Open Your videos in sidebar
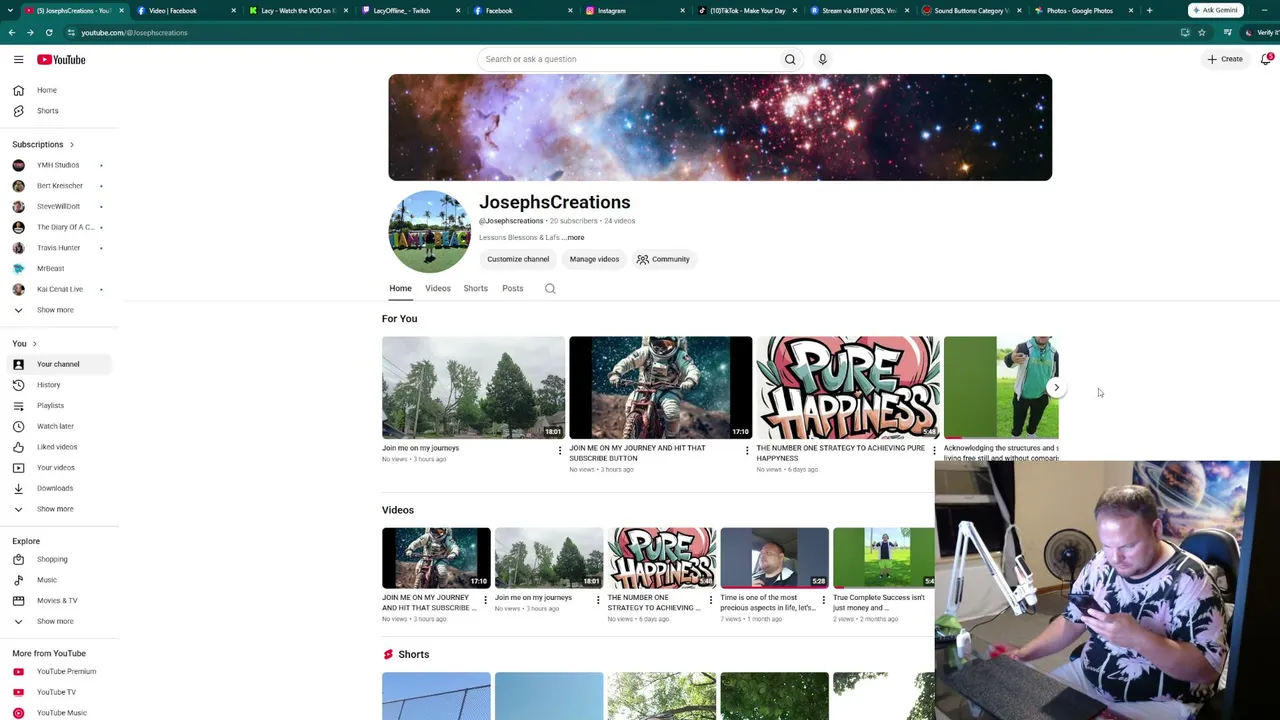The height and width of the screenshot is (720, 1280). click(x=58, y=468)
